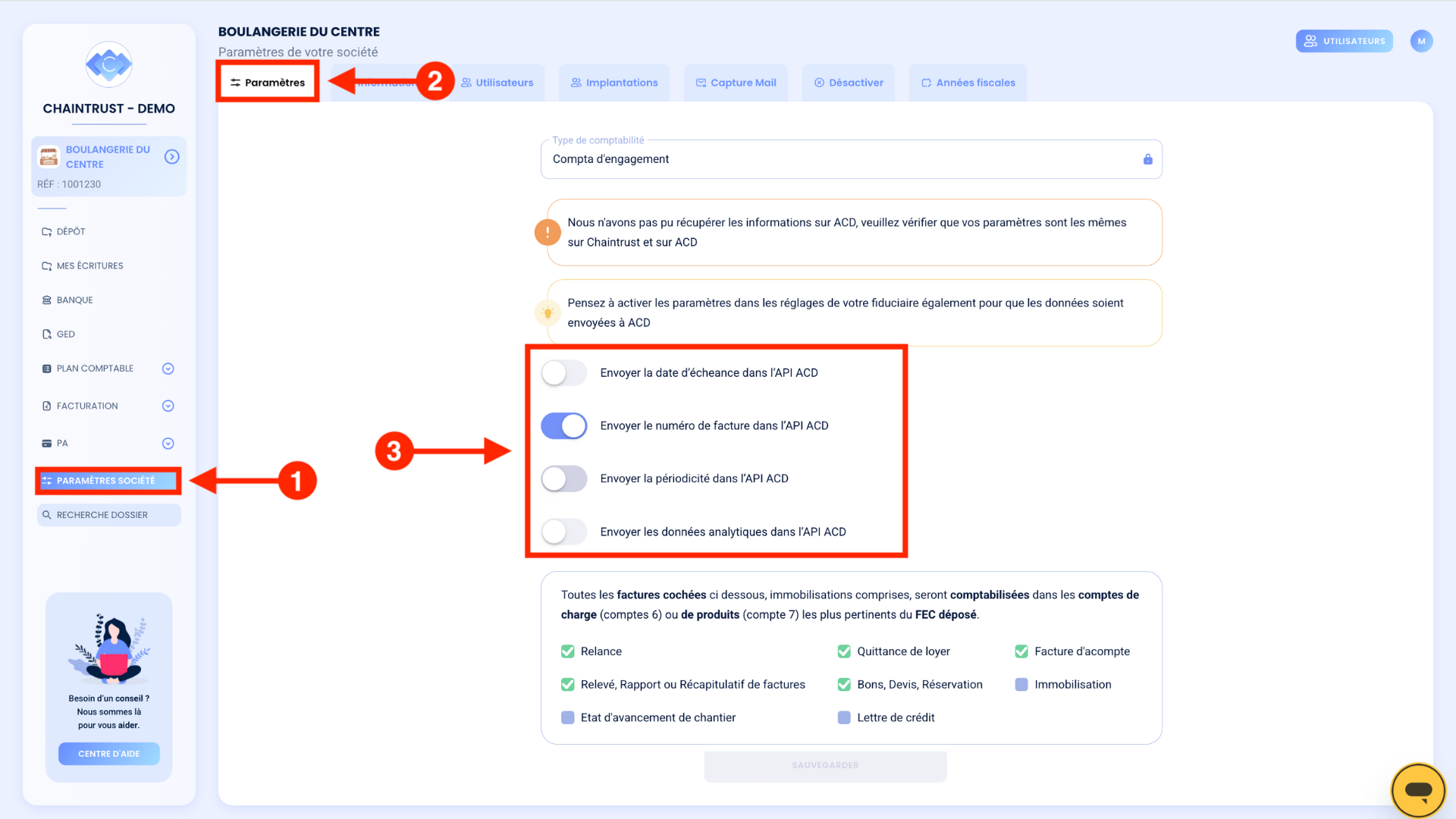
Task: Open the chat support bubble
Action: [x=1418, y=790]
